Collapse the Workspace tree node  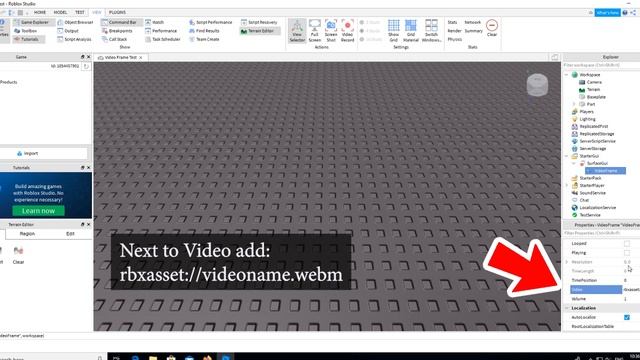(x=567, y=75)
